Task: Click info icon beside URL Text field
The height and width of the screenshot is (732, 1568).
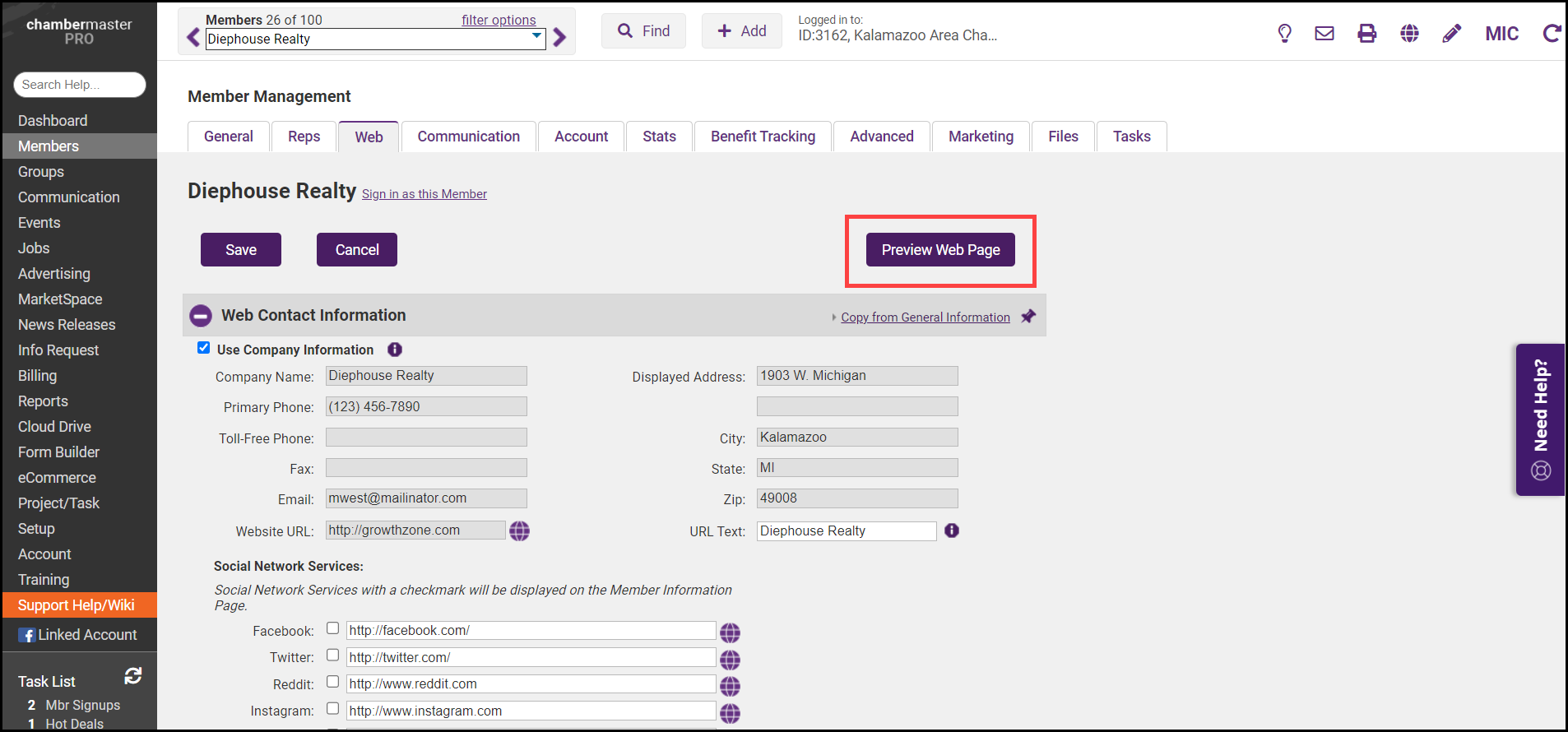Action: tap(952, 530)
